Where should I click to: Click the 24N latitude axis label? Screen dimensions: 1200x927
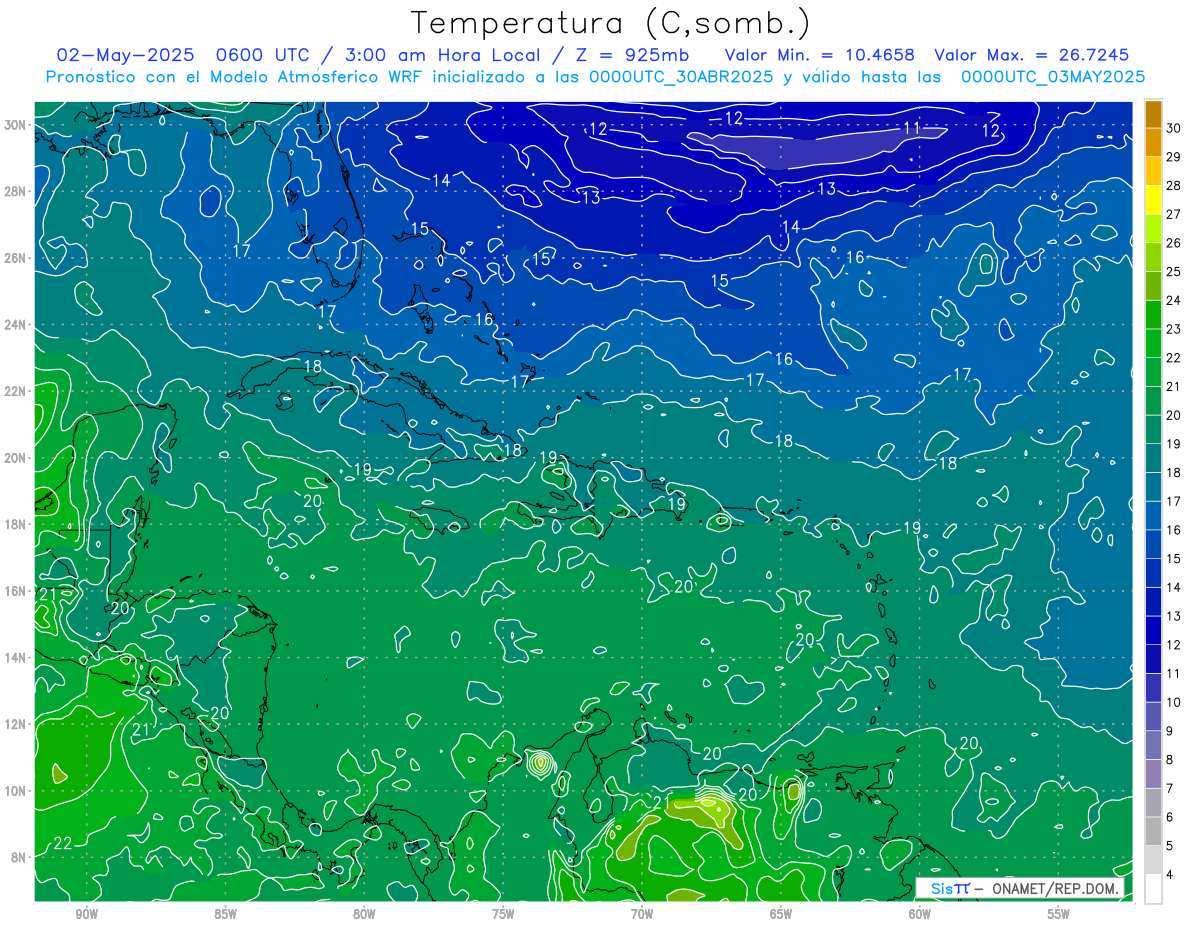coord(16,325)
